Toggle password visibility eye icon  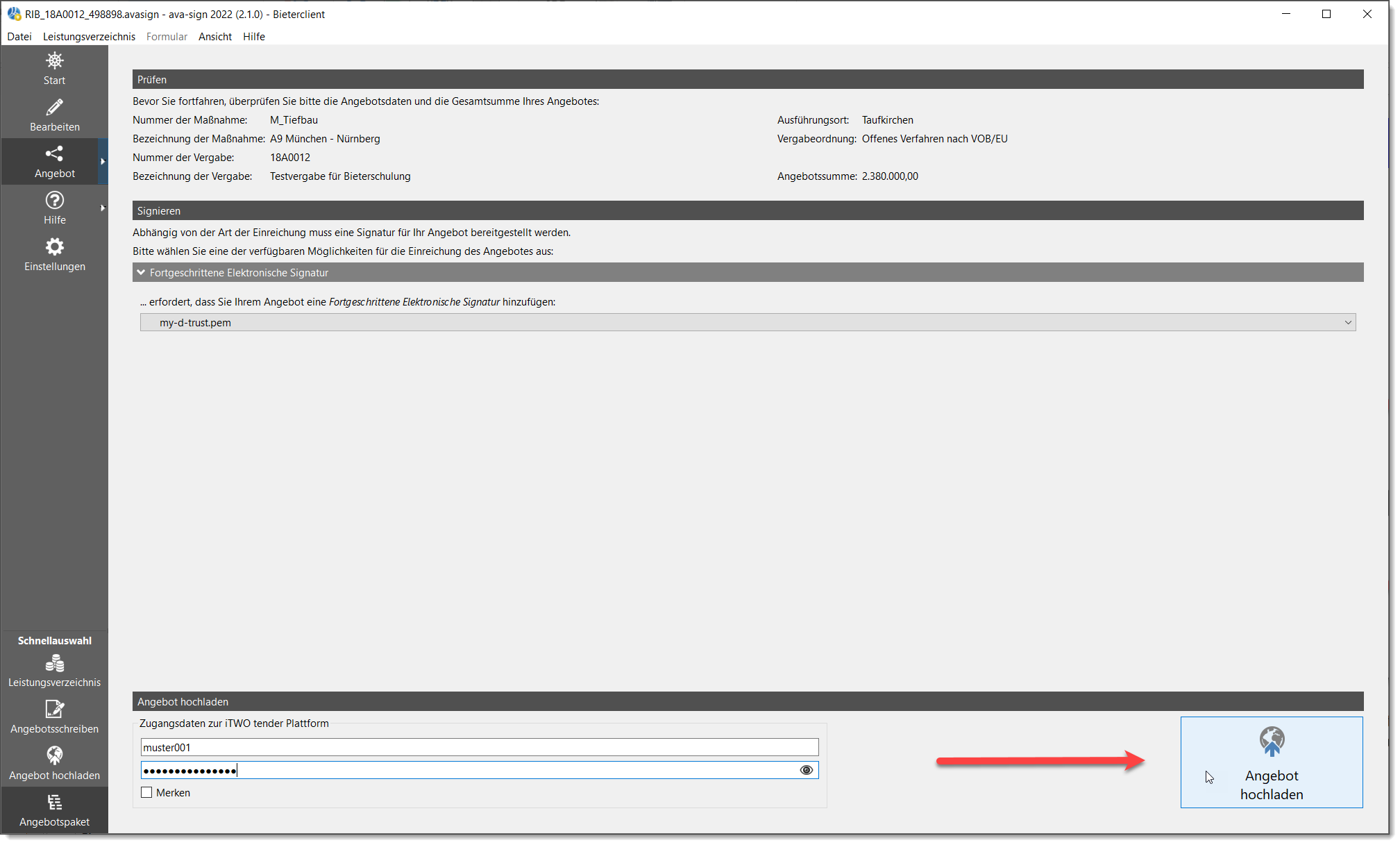point(806,770)
